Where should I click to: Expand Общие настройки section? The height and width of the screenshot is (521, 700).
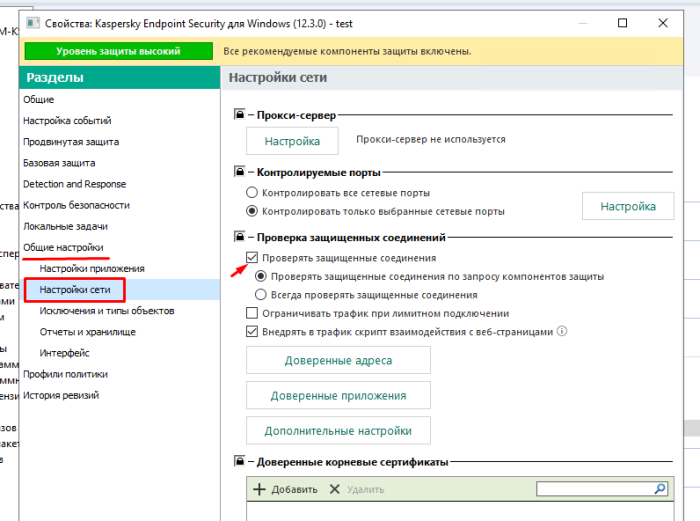(63, 247)
